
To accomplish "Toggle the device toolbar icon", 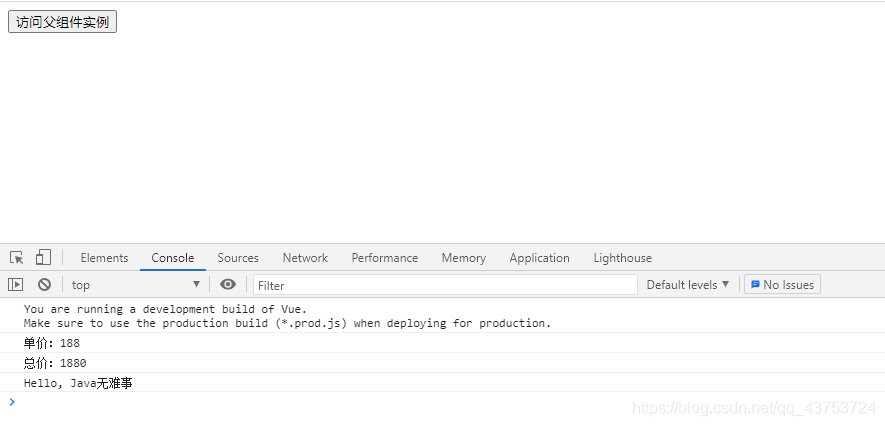I will point(43,258).
